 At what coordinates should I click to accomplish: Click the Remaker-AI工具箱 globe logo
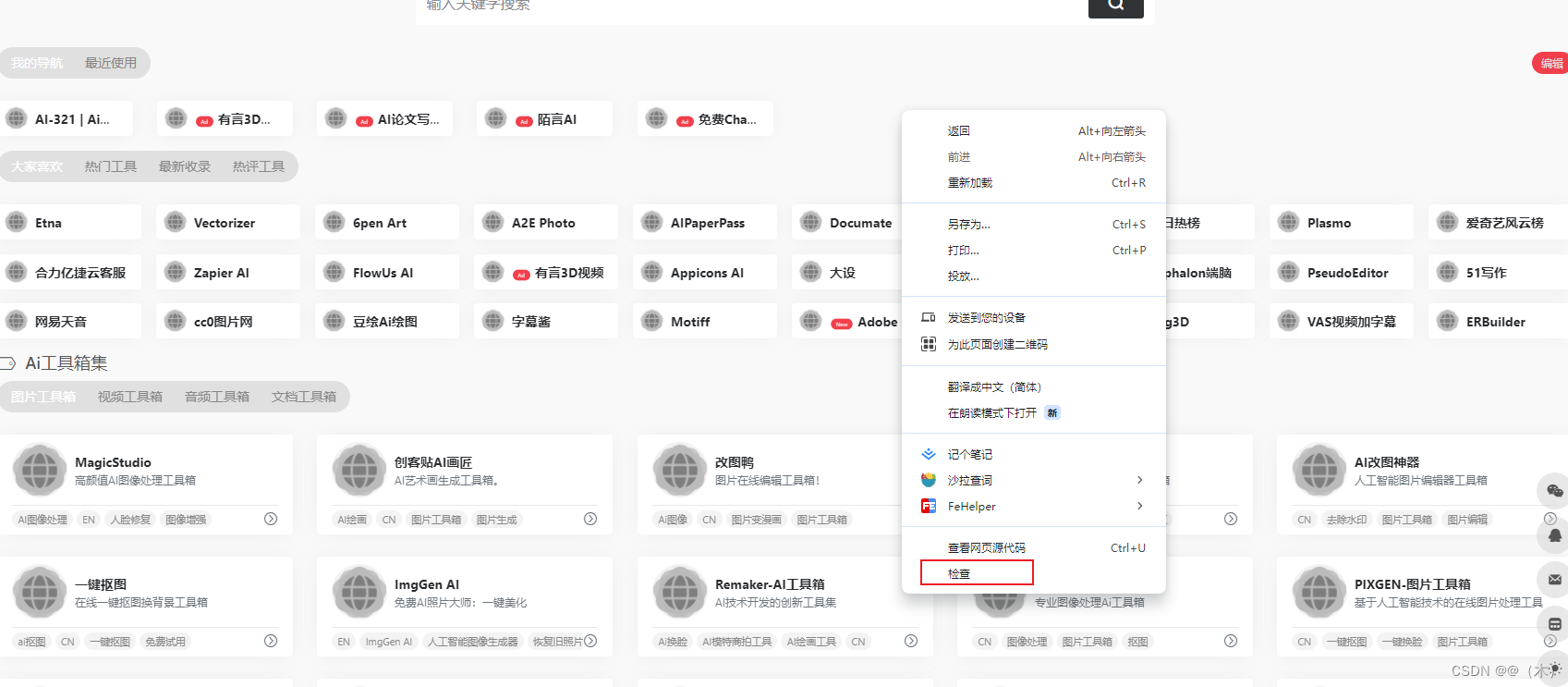pyautogui.click(x=680, y=592)
